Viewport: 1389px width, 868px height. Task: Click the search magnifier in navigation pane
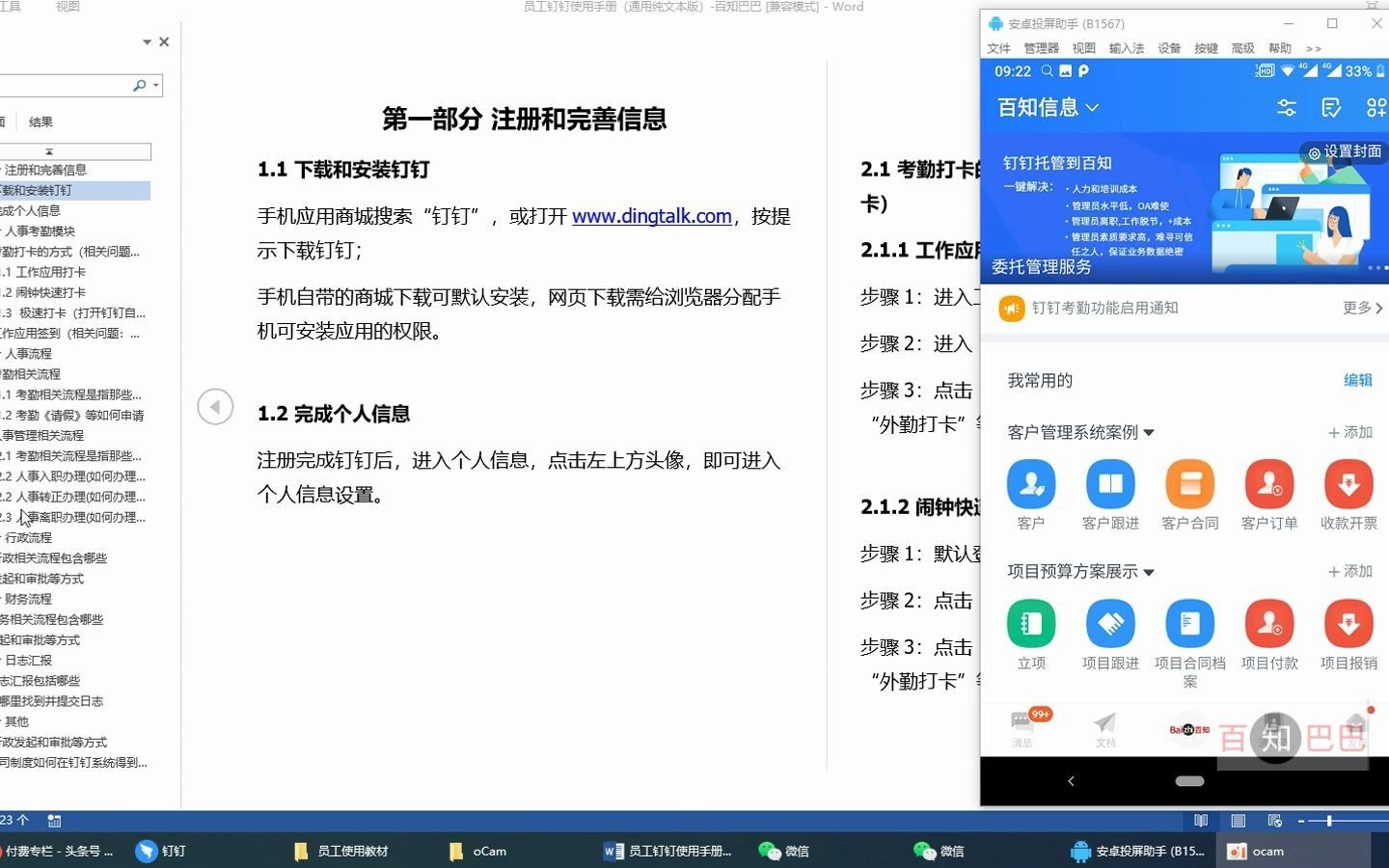[140, 86]
